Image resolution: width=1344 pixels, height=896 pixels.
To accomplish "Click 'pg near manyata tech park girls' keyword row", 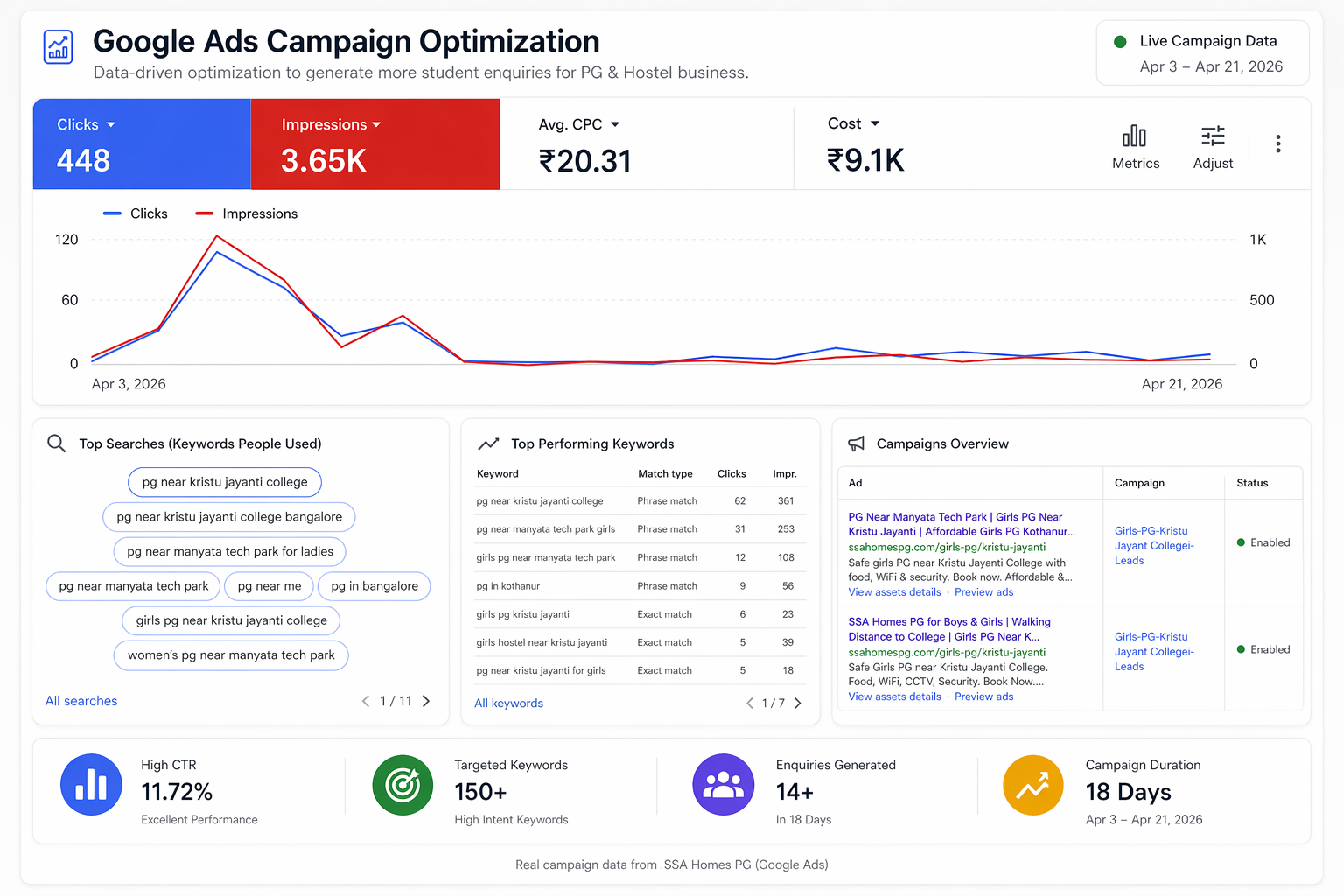I will (639, 529).
